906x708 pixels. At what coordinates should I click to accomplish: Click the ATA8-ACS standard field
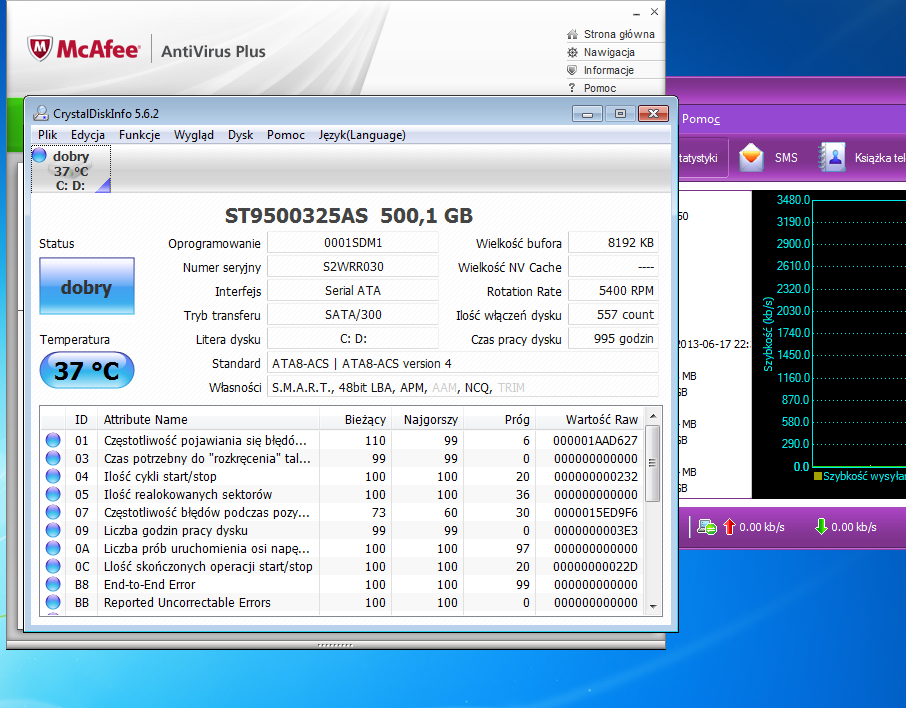pos(462,364)
